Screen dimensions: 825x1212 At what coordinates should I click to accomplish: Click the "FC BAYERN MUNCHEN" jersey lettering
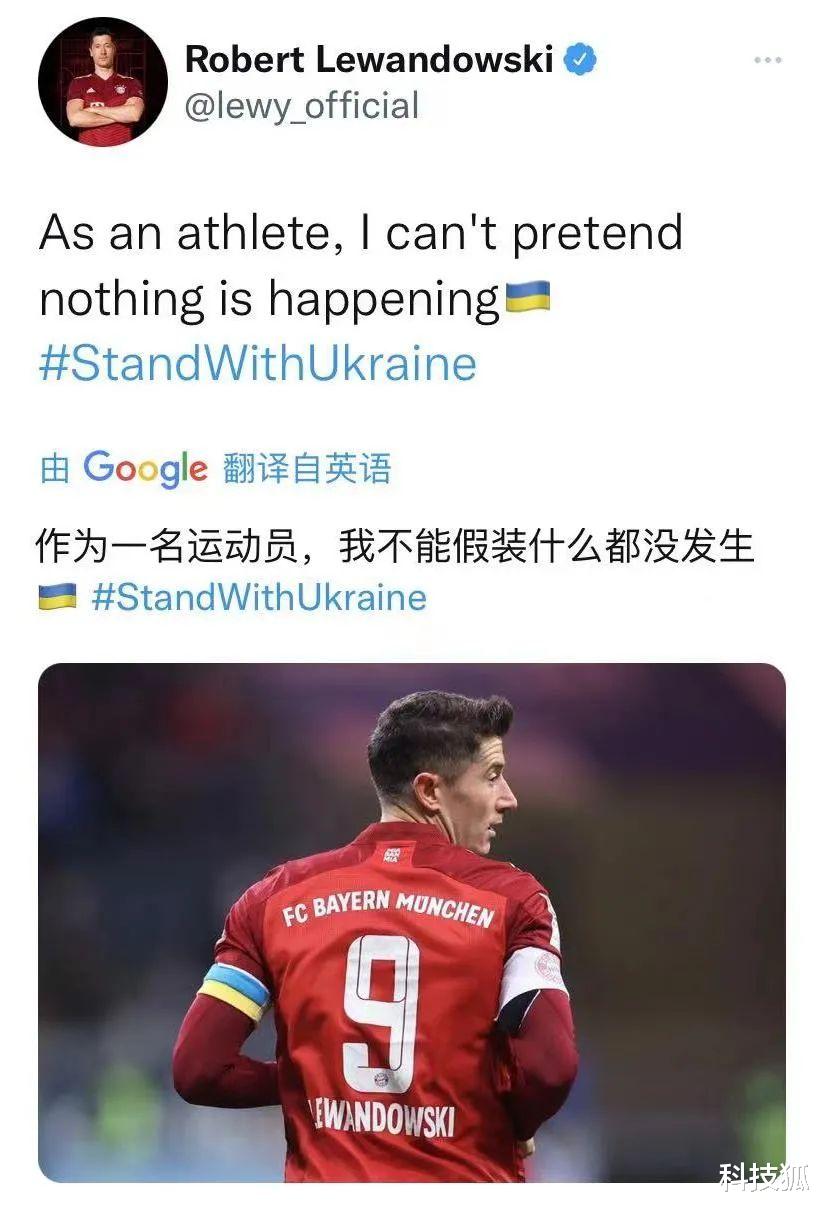click(388, 908)
